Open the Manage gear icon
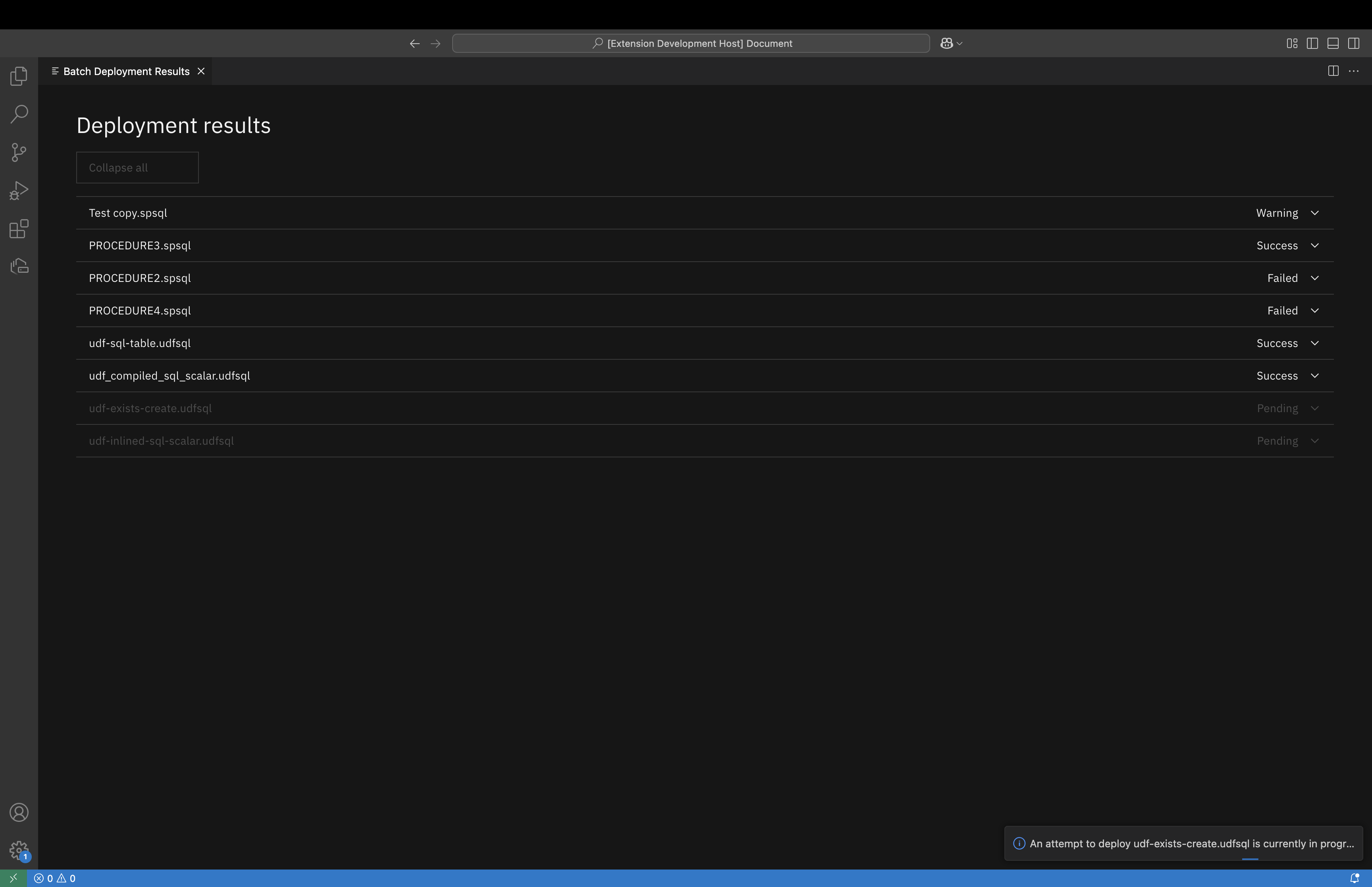 [19, 850]
